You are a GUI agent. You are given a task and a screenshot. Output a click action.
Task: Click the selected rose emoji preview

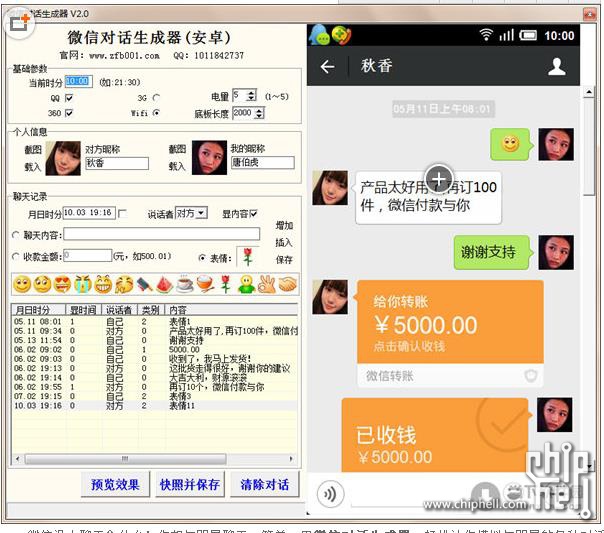[x=248, y=257]
